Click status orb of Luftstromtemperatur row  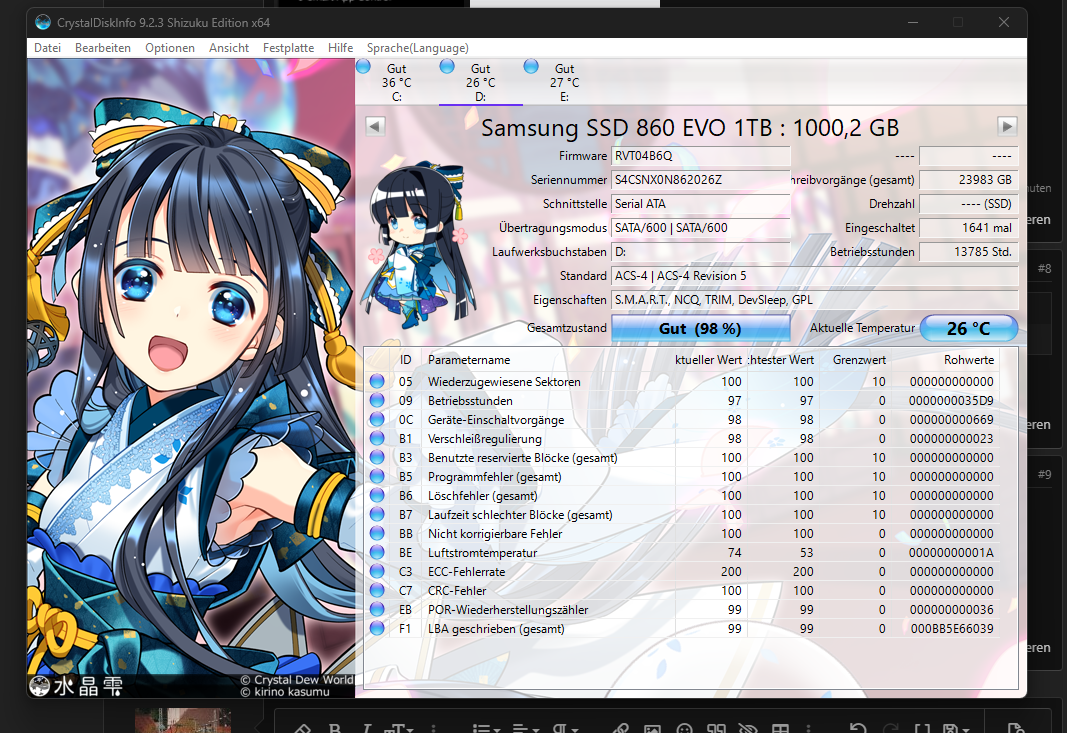(377, 553)
